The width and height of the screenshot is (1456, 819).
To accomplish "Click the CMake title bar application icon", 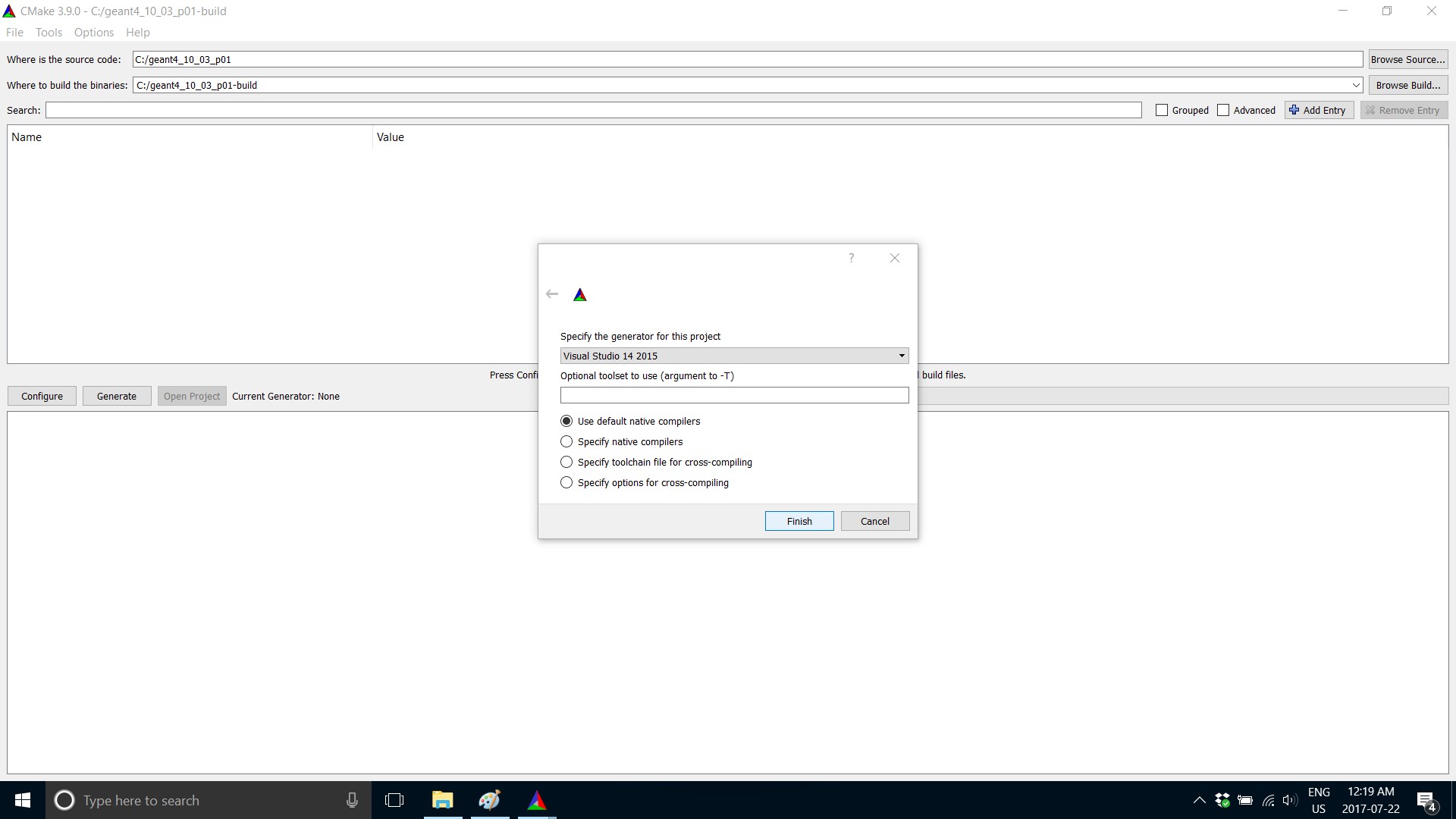I will (x=9, y=11).
